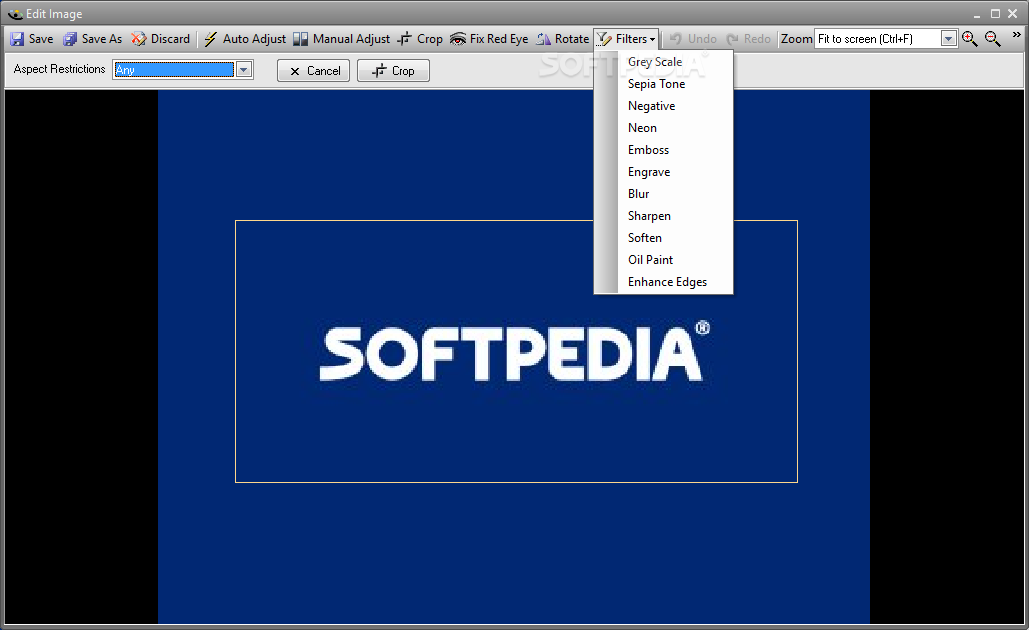
Task: Open the Aspect Restrictions dropdown arrow
Action: [243, 70]
